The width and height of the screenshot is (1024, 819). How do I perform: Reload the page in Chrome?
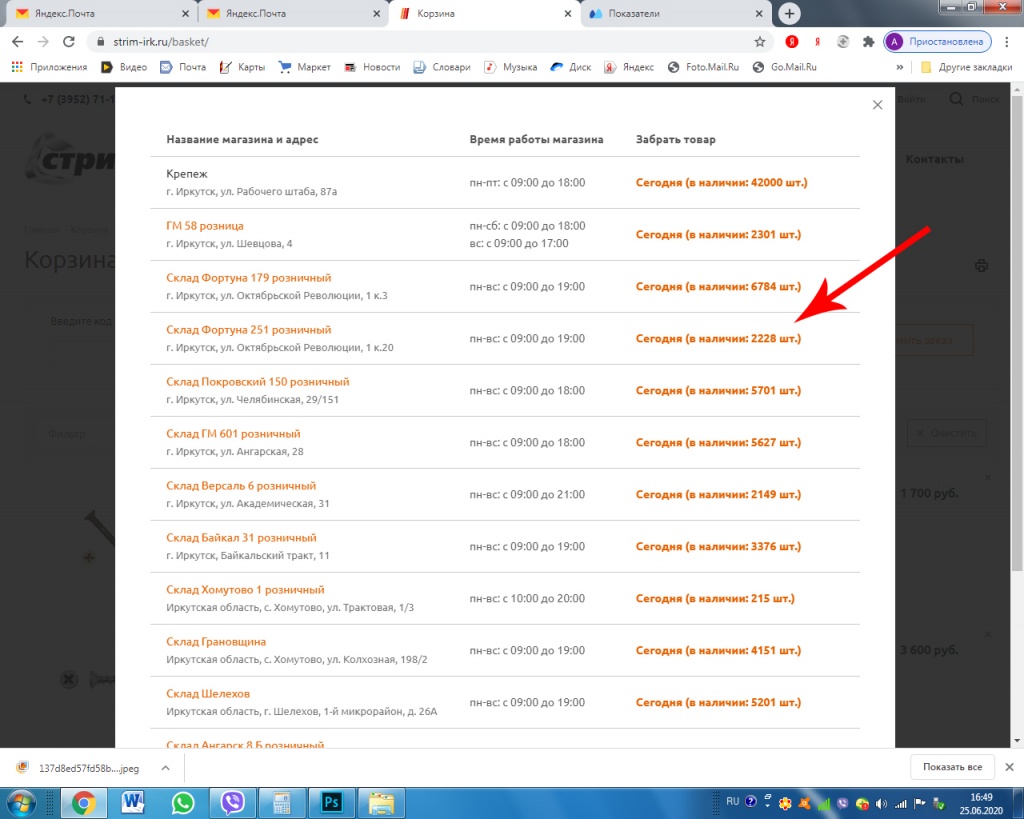click(69, 42)
